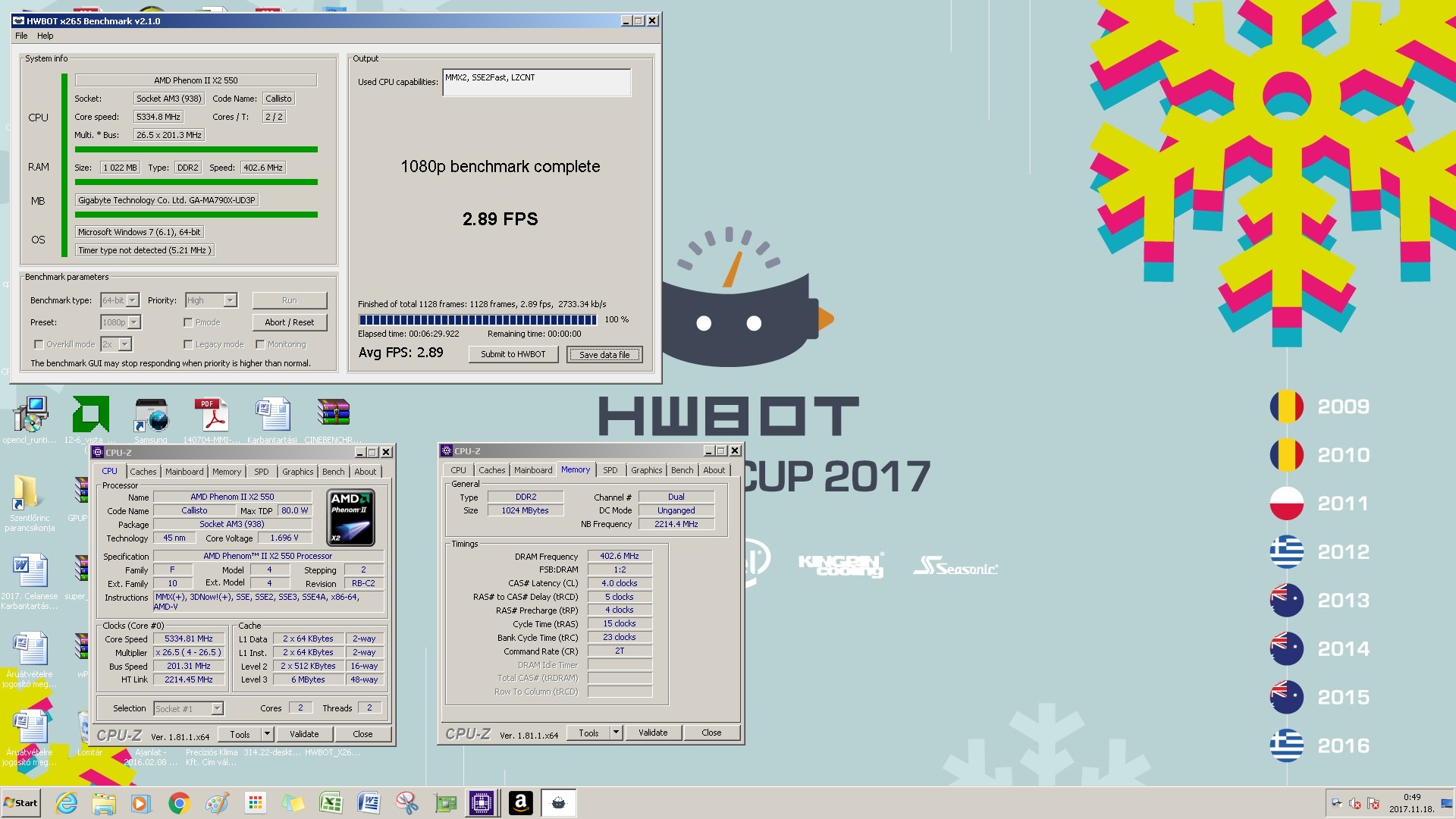Switch to Mainboard tab in left CPU-Z
The height and width of the screenshot is (819, 1456).
click(x=184, y=472)
